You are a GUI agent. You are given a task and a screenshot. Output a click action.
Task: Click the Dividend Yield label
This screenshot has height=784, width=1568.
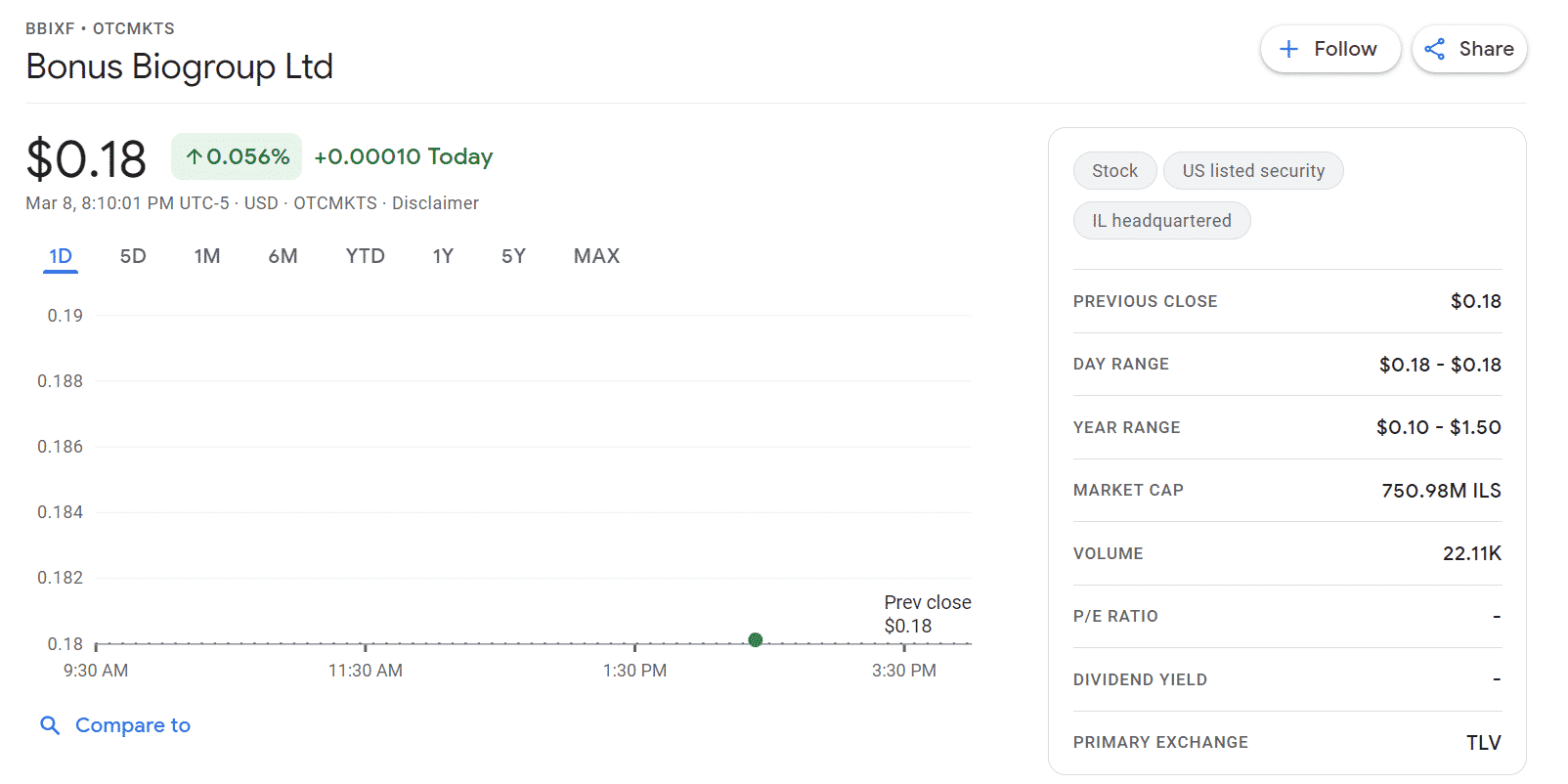pos(1140,679)
